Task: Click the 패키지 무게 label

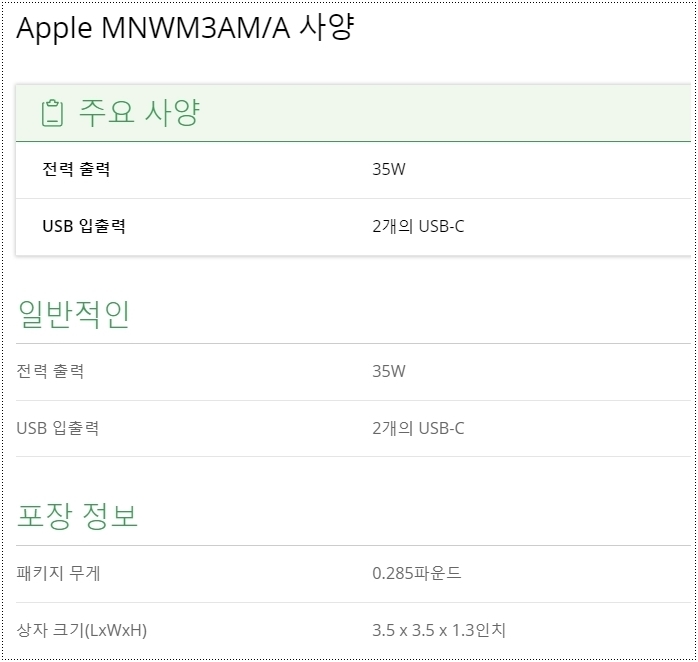Action: [58, 573]
